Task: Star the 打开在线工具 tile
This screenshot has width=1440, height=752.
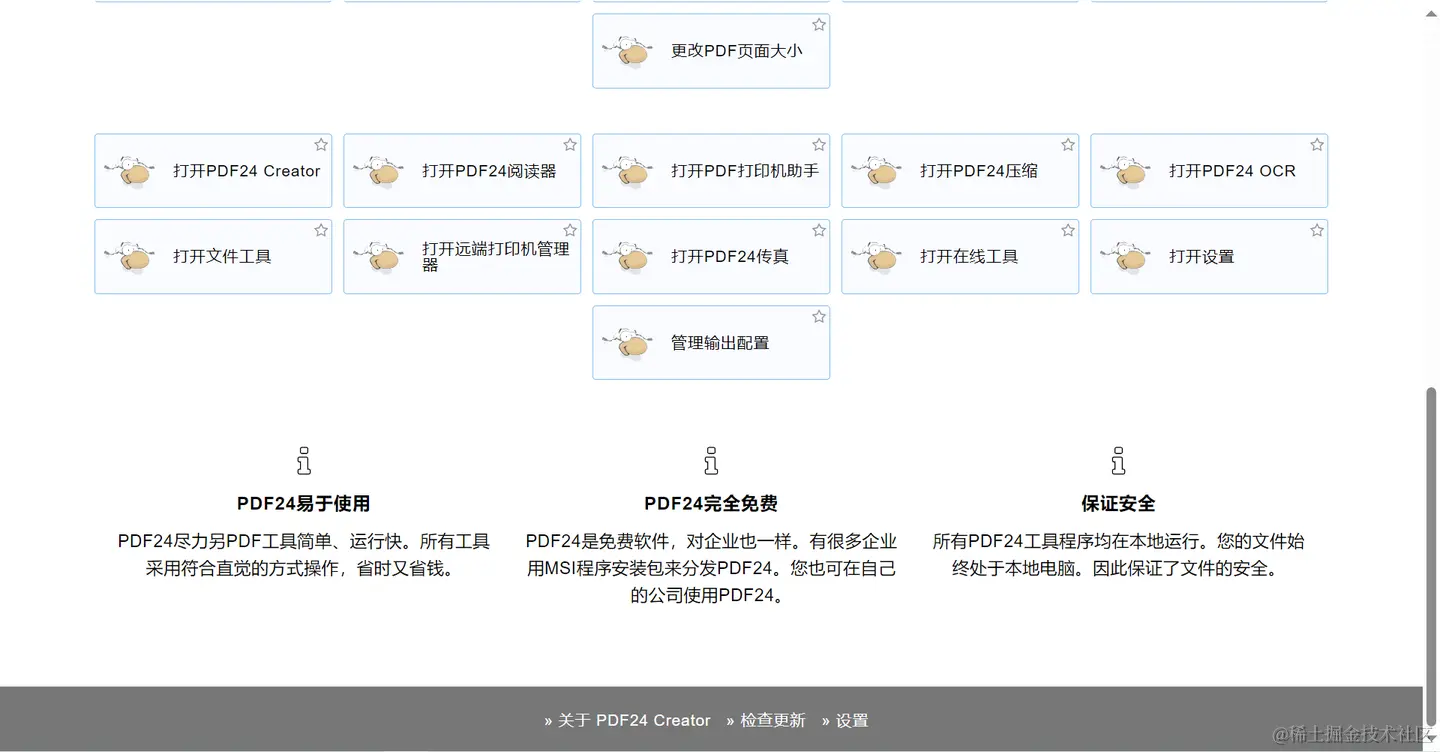Action: (1068, 231)
